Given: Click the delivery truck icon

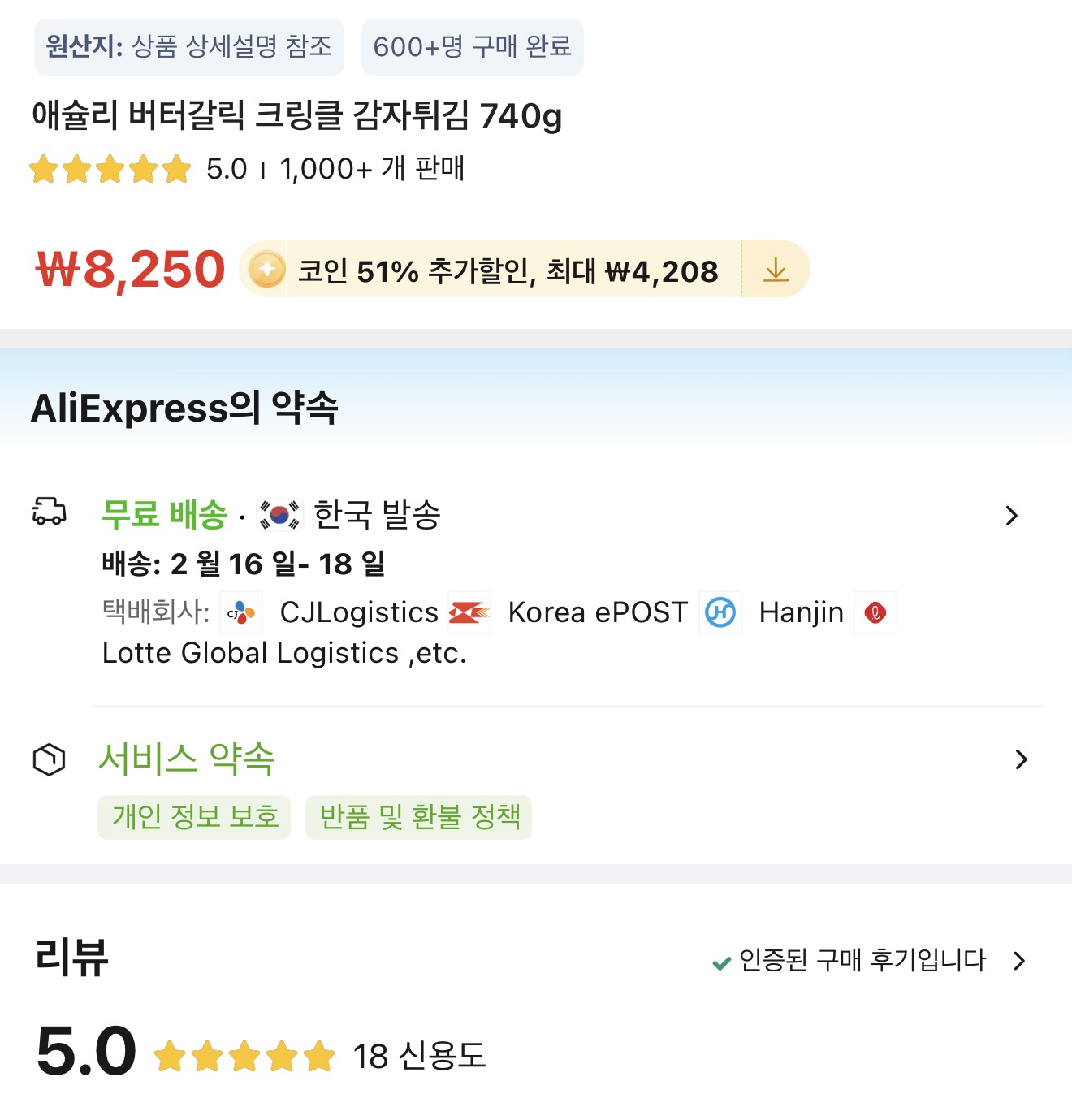Looking at the screenshot, I should click(x=49, y=512).
